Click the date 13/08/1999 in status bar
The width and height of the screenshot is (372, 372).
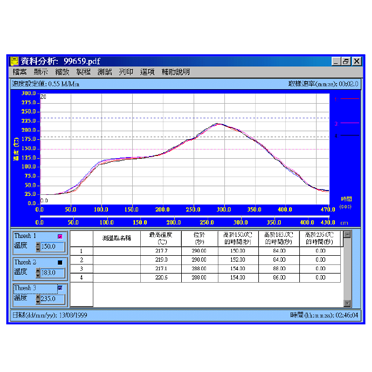coord(73,315)
